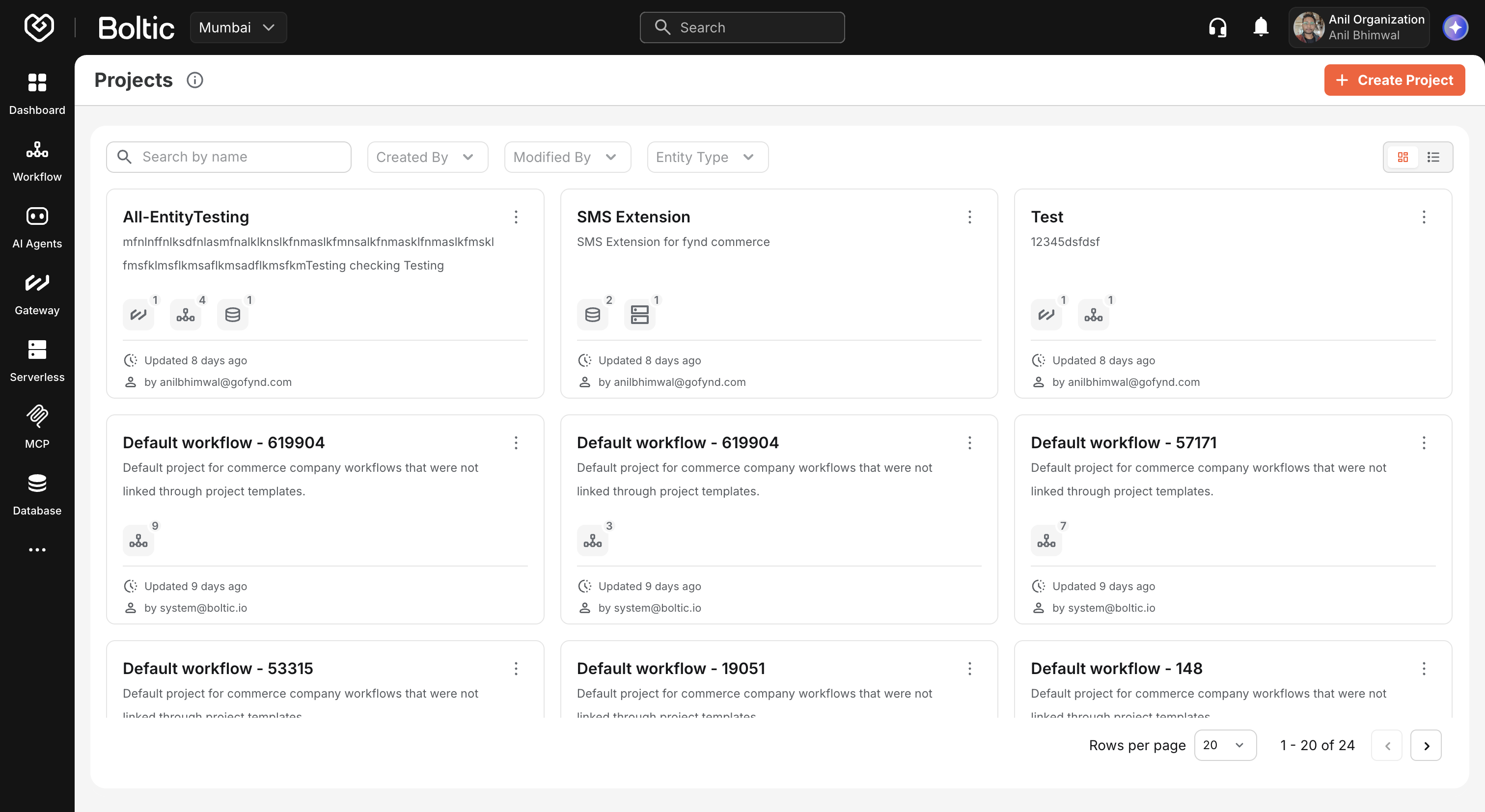Viewport: 1485px width, 812px height.
Task: Open AI Agents in the sidebar
Action: pos(37,228)
